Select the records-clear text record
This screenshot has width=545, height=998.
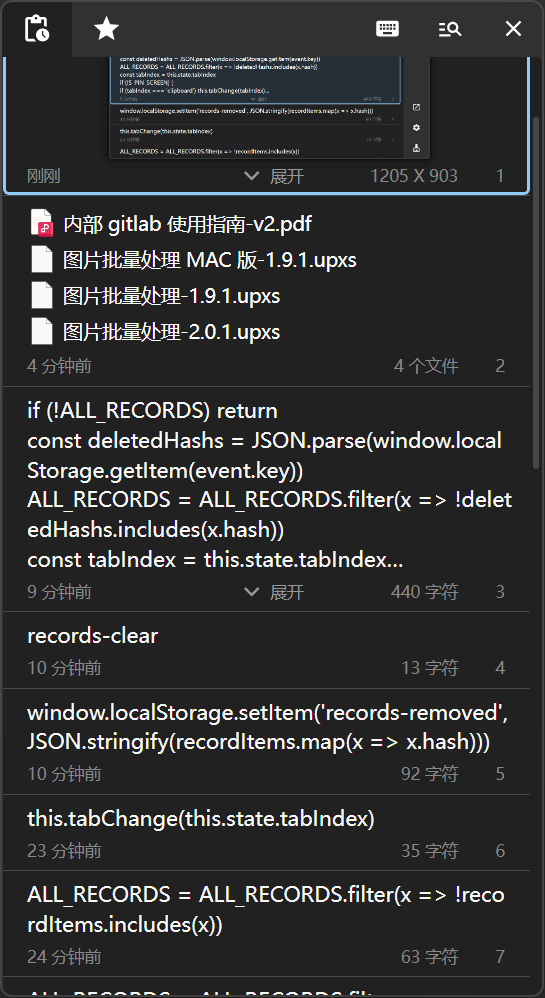tap(266, 650)
